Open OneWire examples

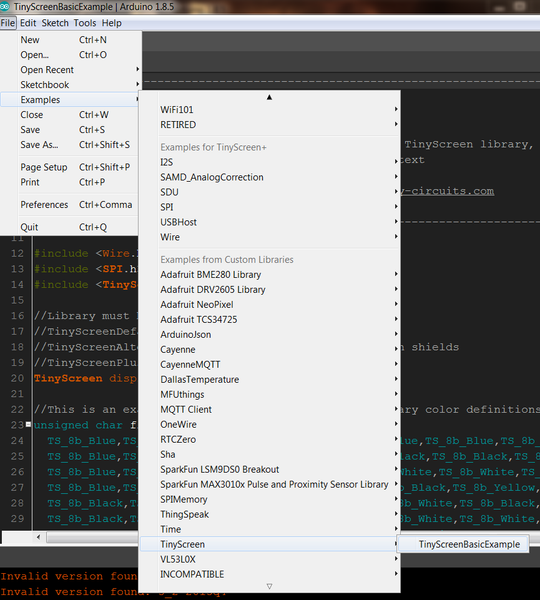(270, 424)
